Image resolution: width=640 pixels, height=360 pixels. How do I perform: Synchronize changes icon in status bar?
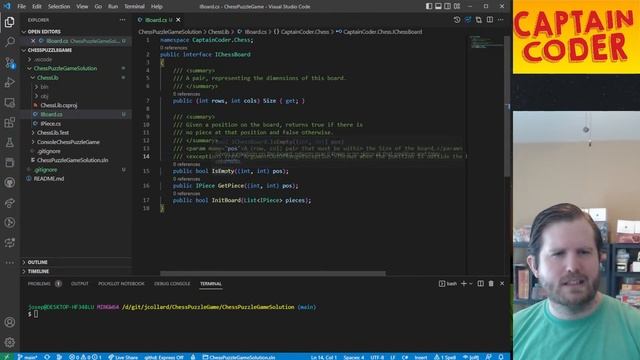point(47,357)
